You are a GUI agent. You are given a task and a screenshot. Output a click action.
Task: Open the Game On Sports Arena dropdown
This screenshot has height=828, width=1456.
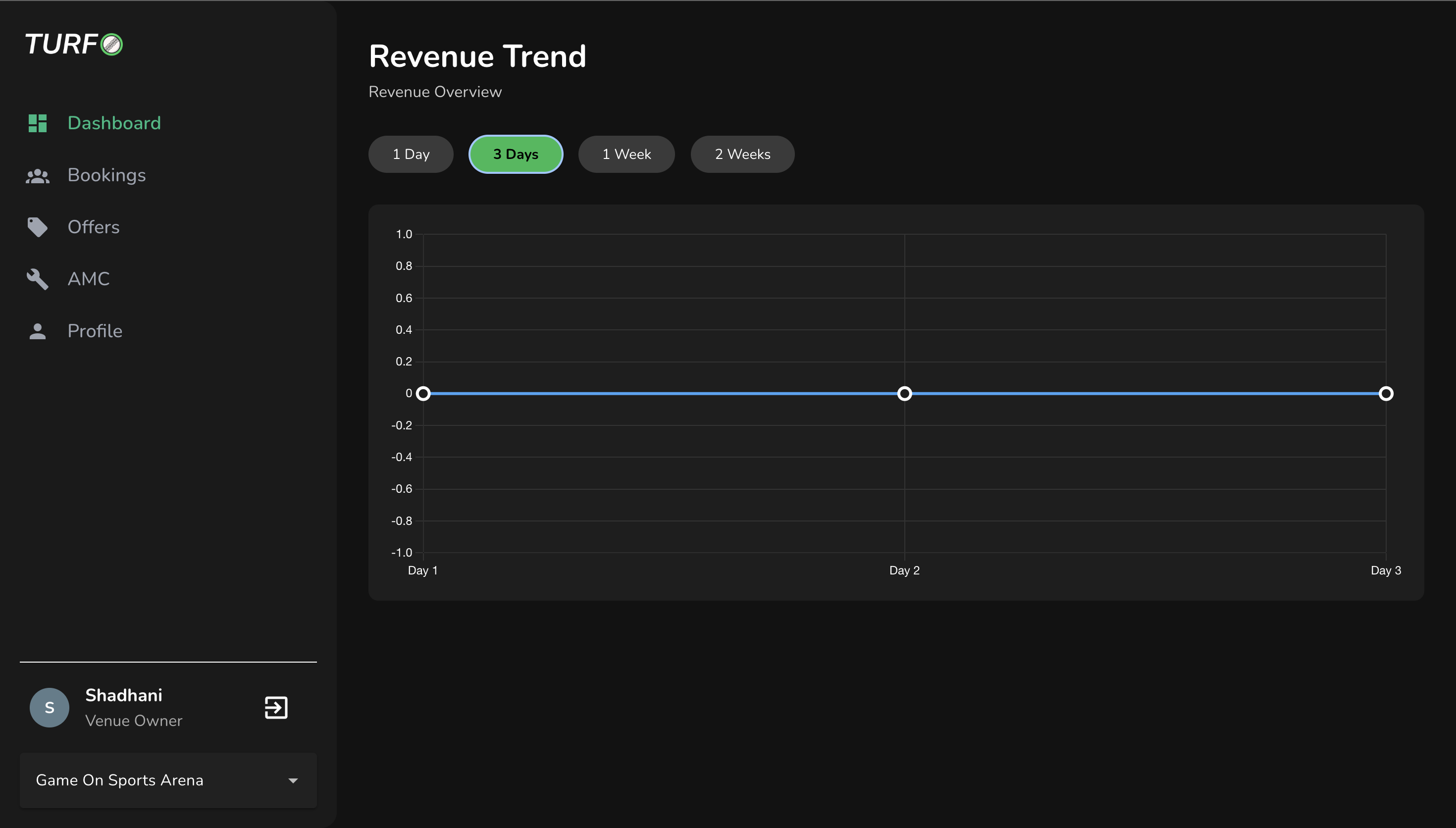pyautogui.click(x=119, y=780)
